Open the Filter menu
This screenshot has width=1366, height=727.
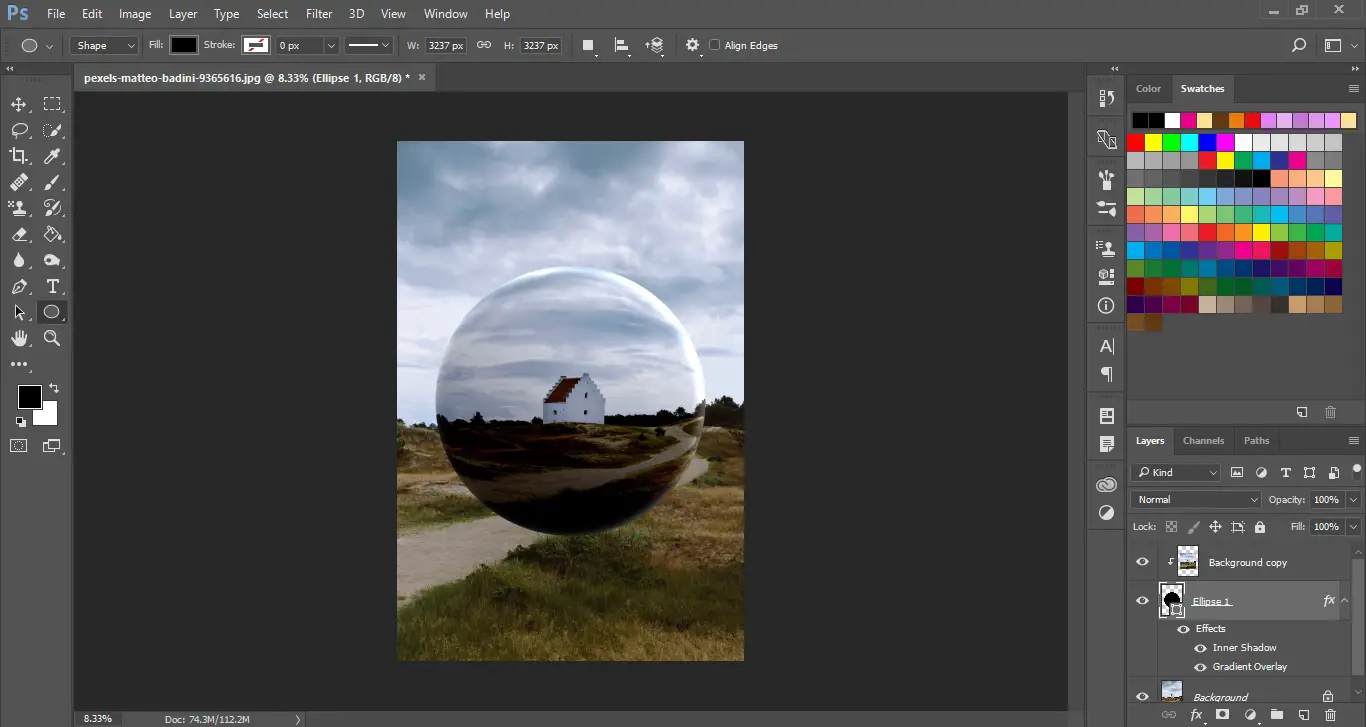(x=318, y=13)
